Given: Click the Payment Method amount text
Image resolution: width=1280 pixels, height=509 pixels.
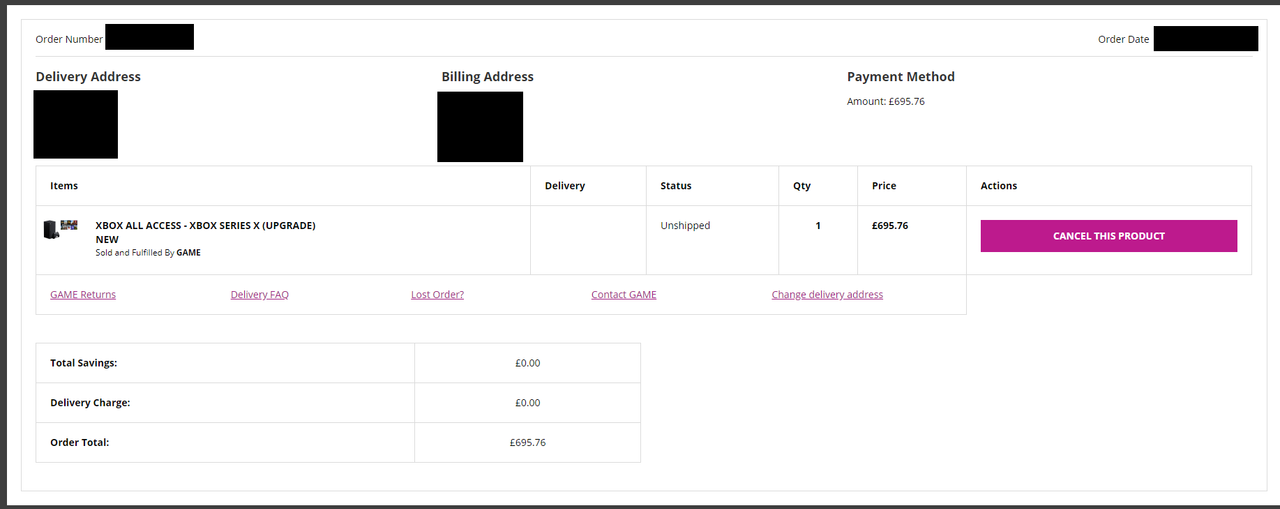Looking at the screenshot, I should coord(886,101).
